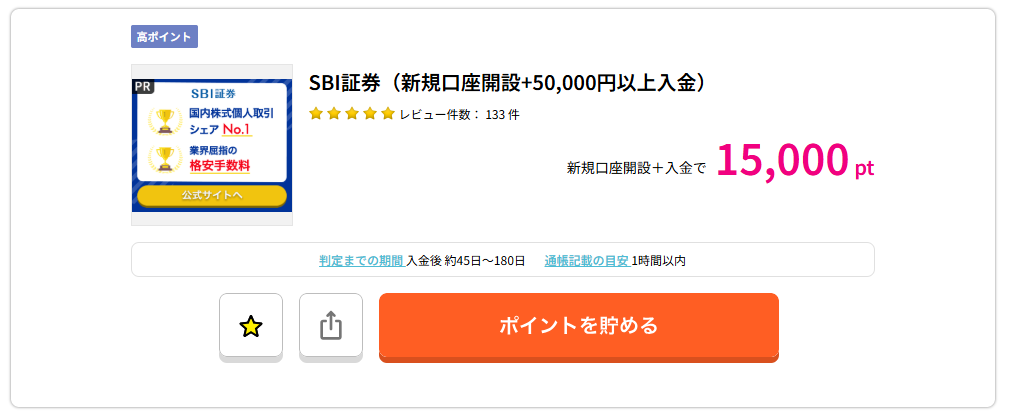Add offer to favorites with star button
Image resolution: width=1010 pixels, height=416 pixels.
pos(251,325)
